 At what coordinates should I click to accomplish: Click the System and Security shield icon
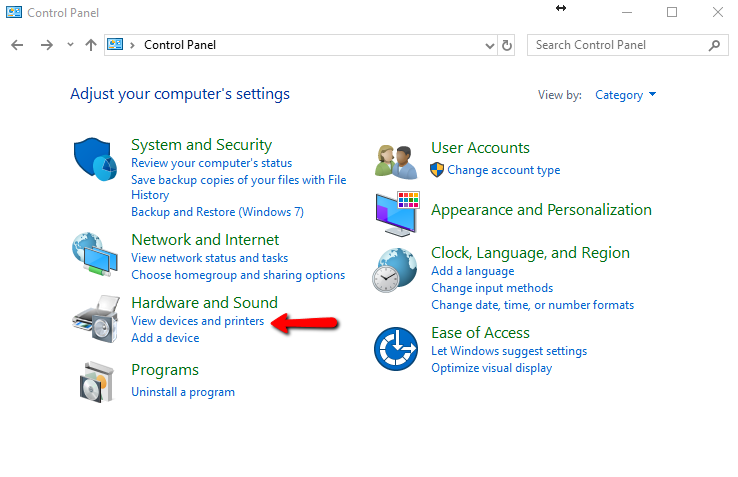(x=95, y=159)
